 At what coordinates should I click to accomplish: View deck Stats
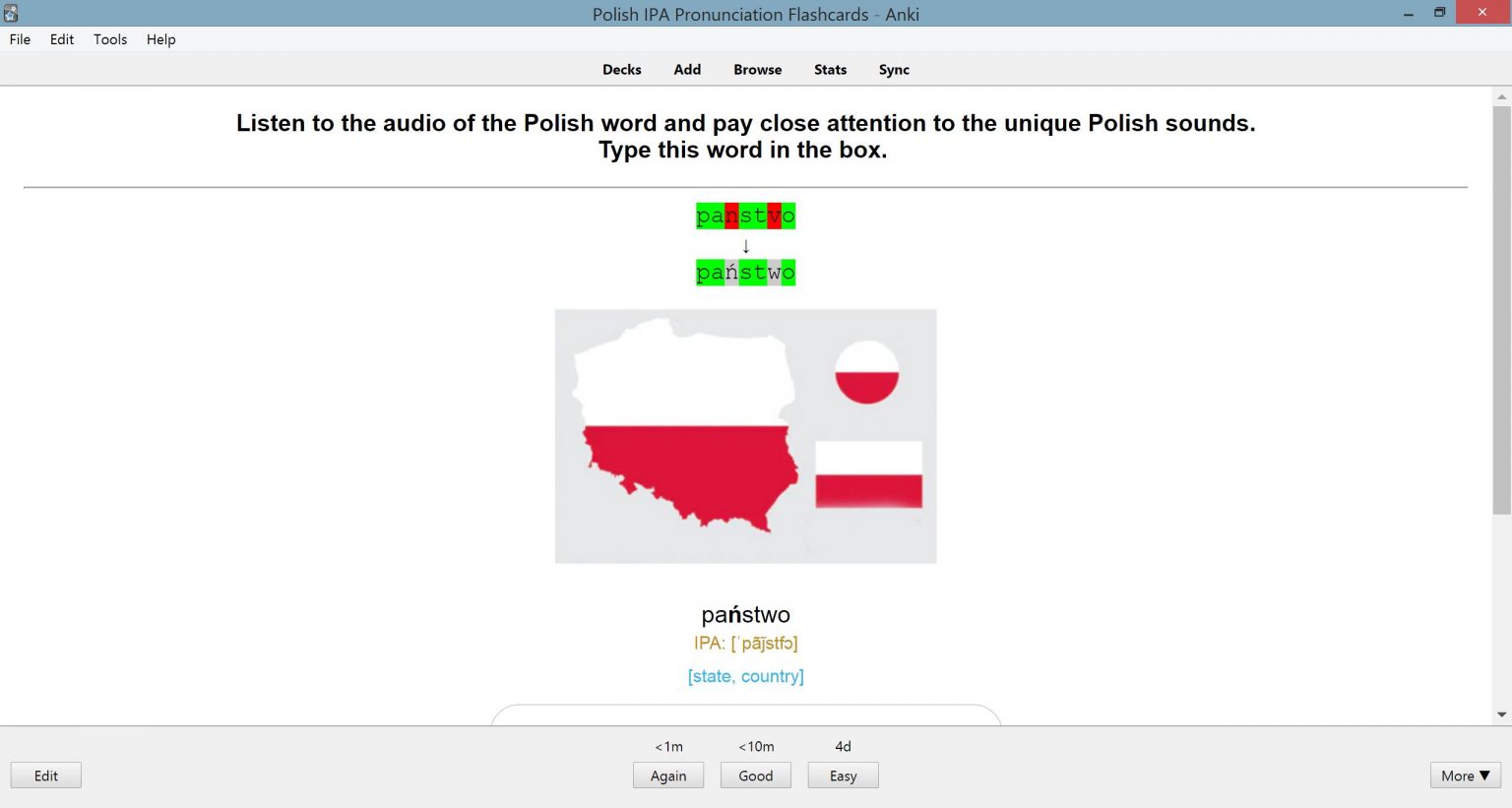(830, 69)
